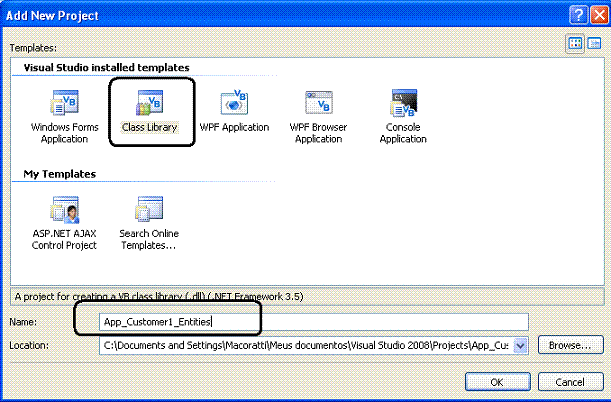This screenshot has width=611, height=402.
Task: Confirm with the OK button
Action: coord(498,382)
